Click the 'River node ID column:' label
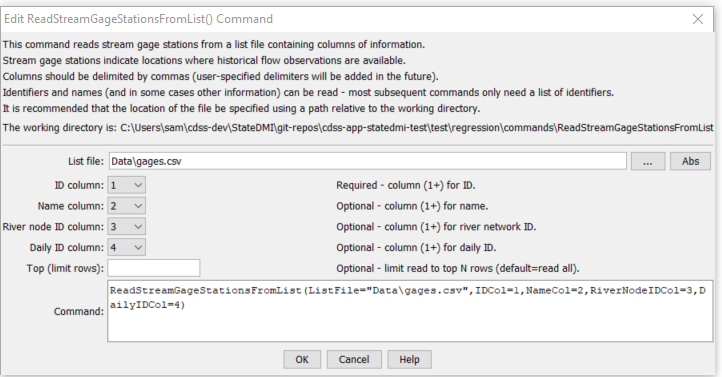 pos(53,227)
